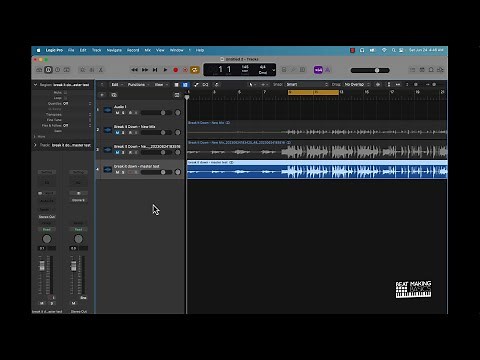Click the master test track waveform icon

click(x=108, y=169)
